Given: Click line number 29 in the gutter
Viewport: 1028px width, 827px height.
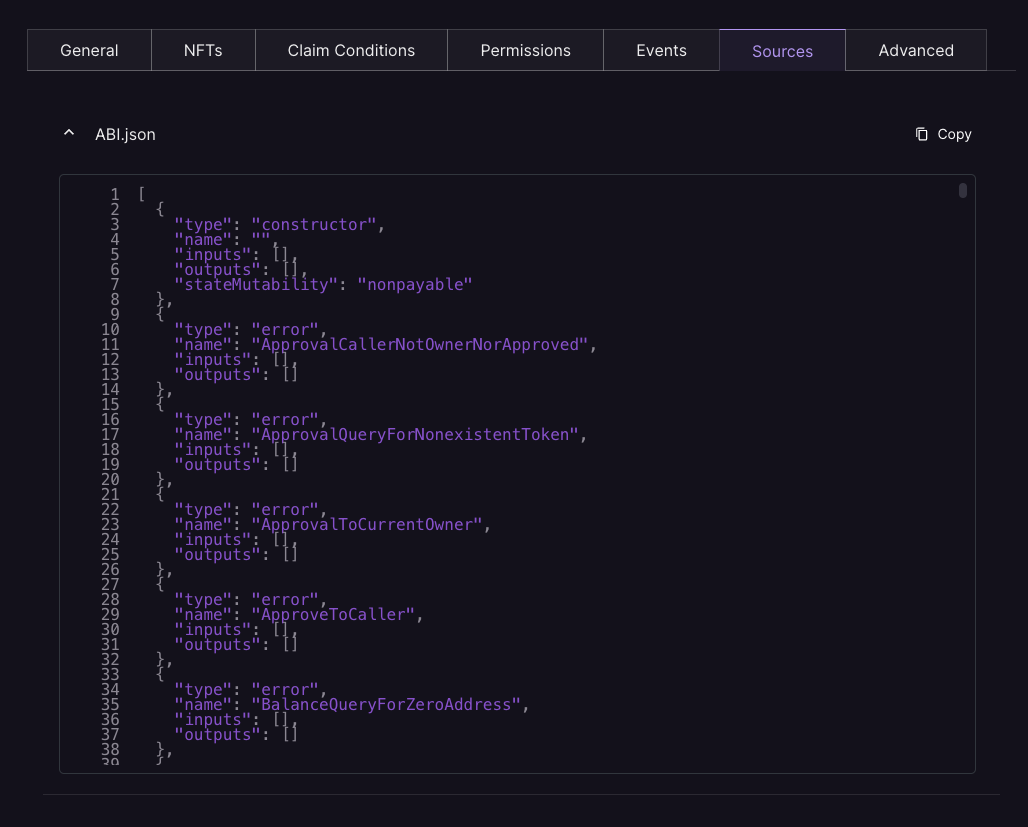Looking at the screenshot, I should (x=110, y=615).
